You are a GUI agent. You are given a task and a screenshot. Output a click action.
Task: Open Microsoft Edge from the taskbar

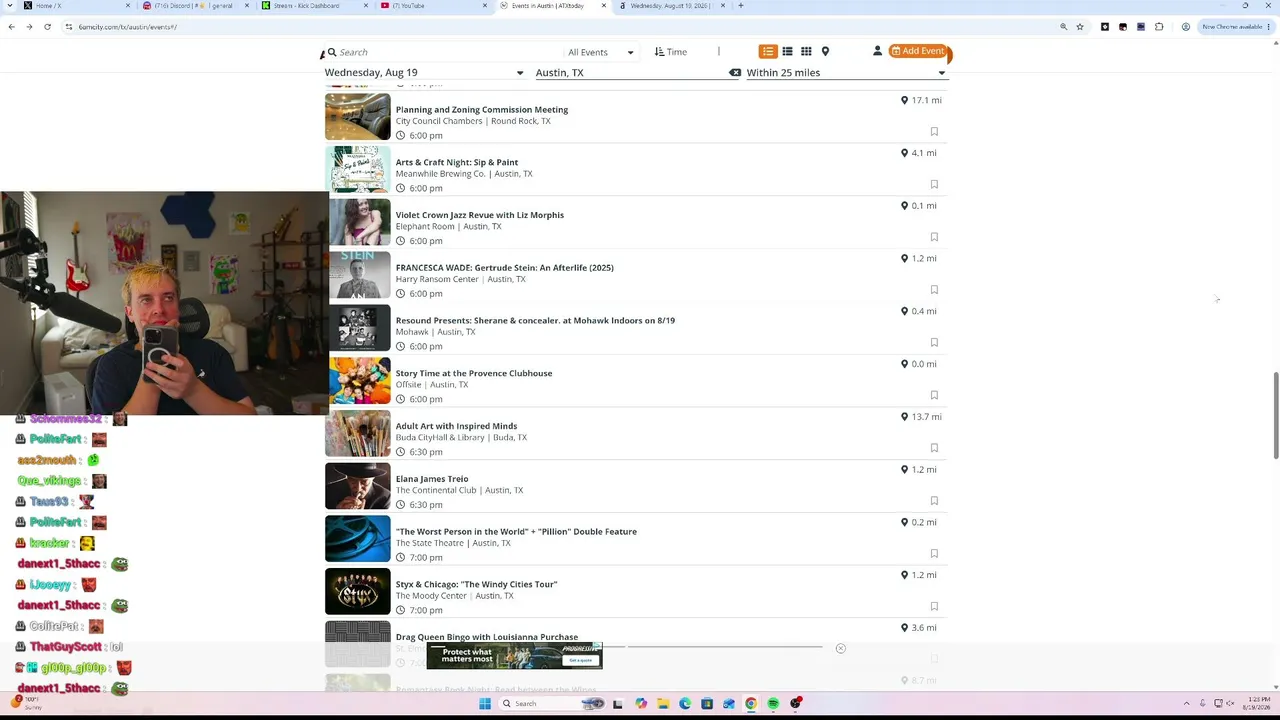pyautogui.click(x=685, y=704)
